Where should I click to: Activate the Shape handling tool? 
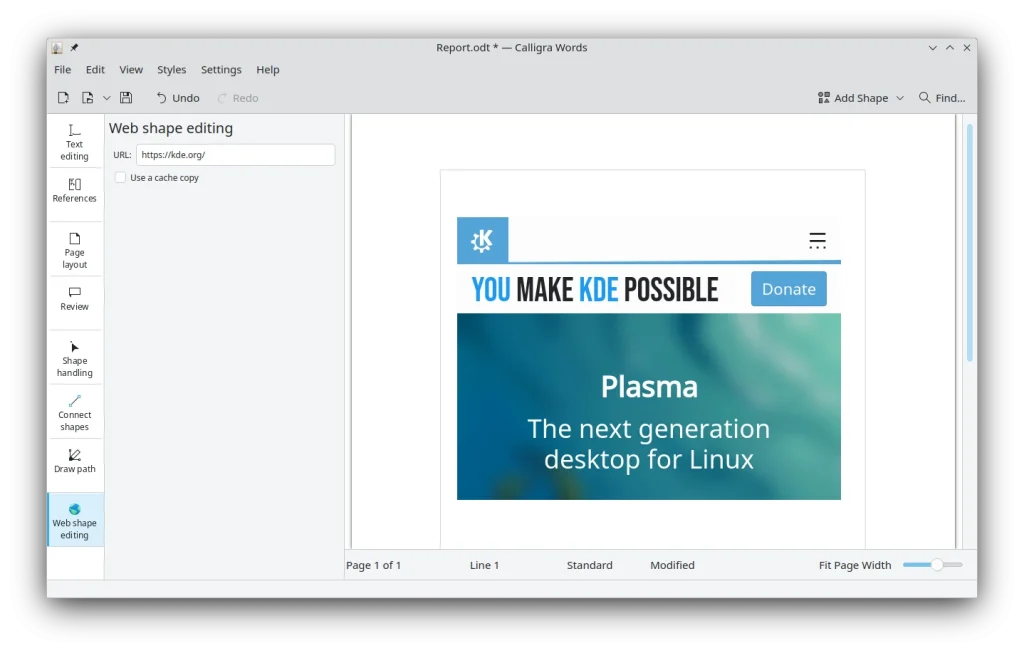74,359
